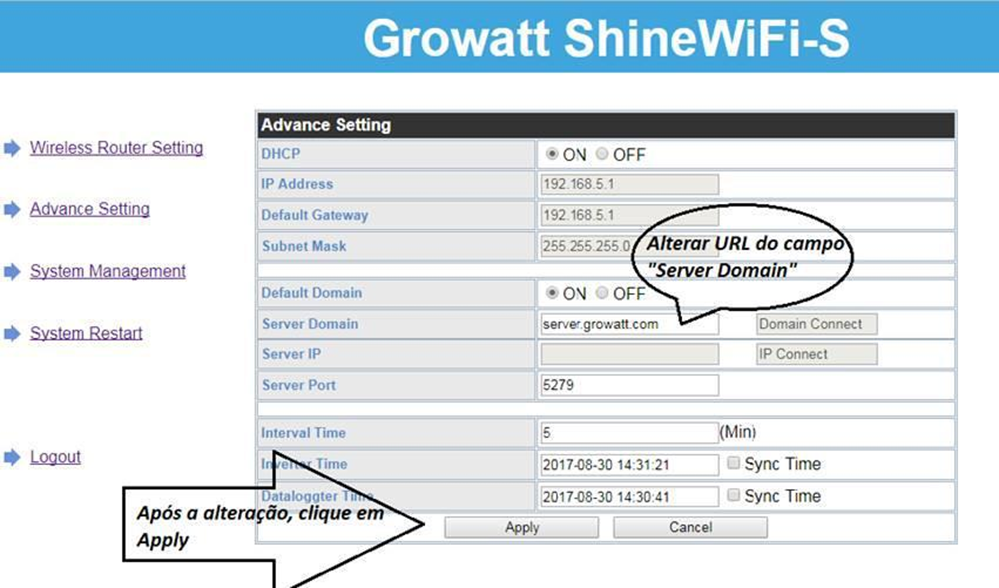The image size is (999, 588).
Task: Click the Advance Setting table header
Action: click(606, 125)
